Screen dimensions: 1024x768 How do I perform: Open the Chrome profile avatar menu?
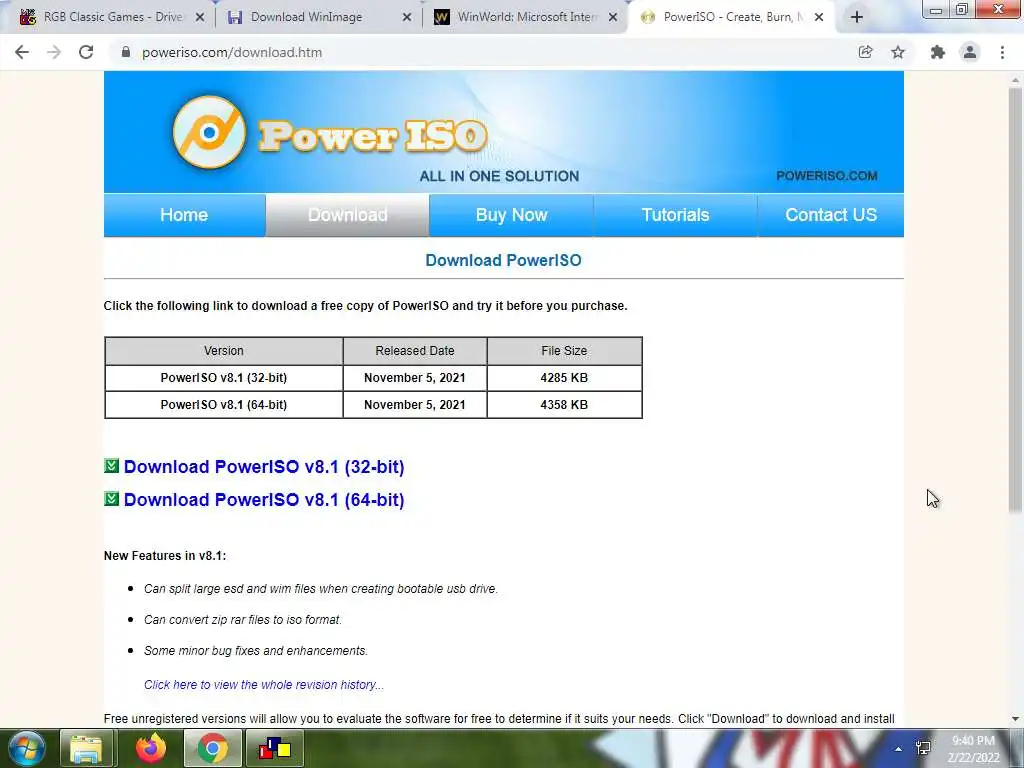pos(970,52)
